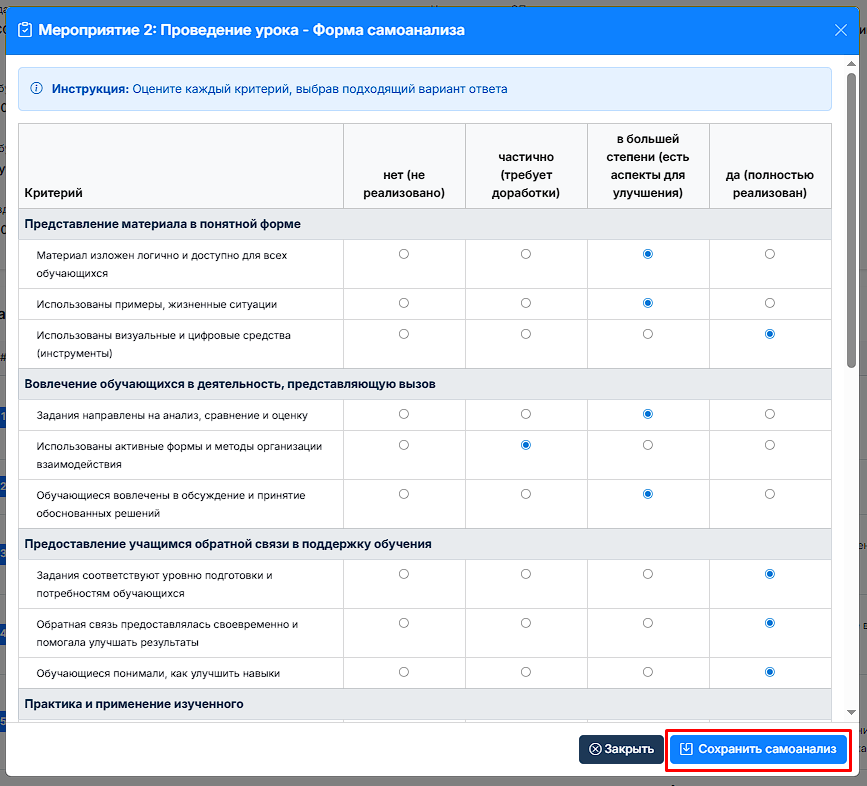Viewport: 867px width, 786px height.
Task: Select 'да' for Задания направлены на анализ
Action: pyautogui.click(x=770, y=414)
